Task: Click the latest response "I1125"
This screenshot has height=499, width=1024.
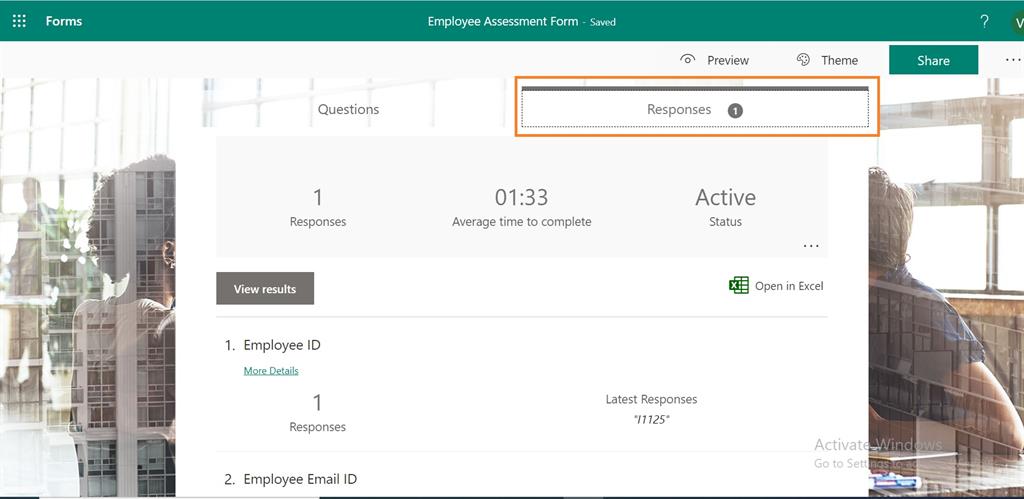Action: point(651,419)
